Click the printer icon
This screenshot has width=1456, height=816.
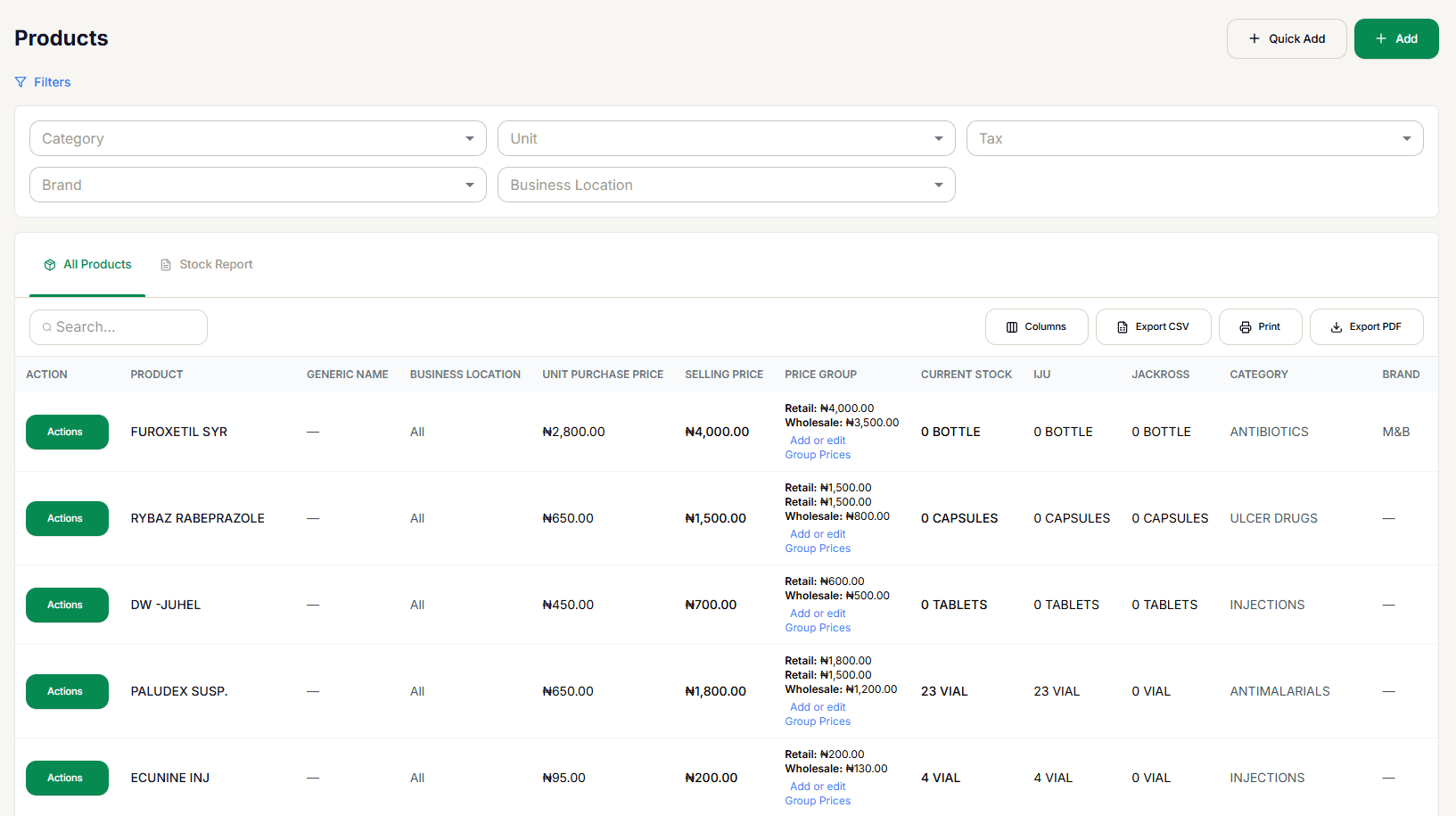pyautogui.click(x=1246, y=327)
